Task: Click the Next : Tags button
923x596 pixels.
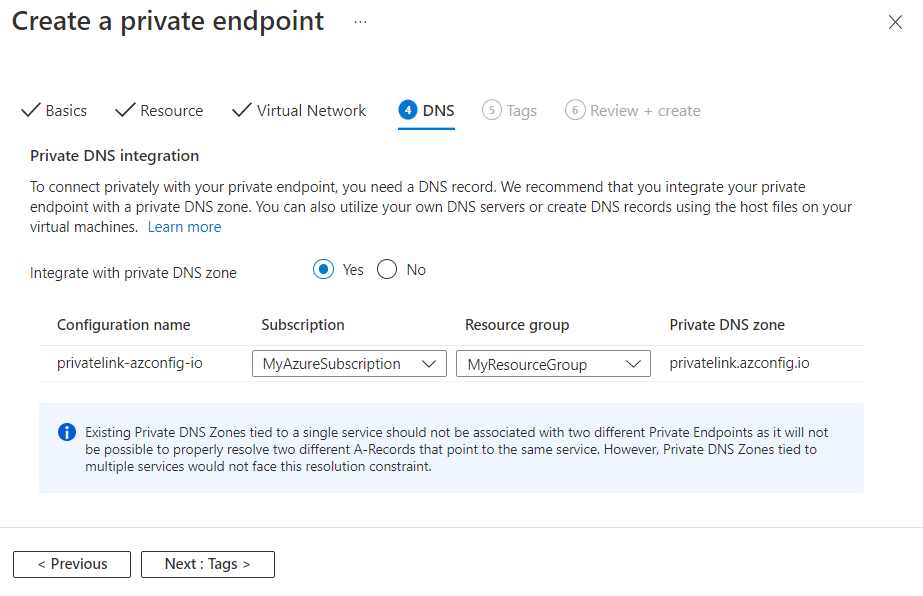Action: point(207,564)
